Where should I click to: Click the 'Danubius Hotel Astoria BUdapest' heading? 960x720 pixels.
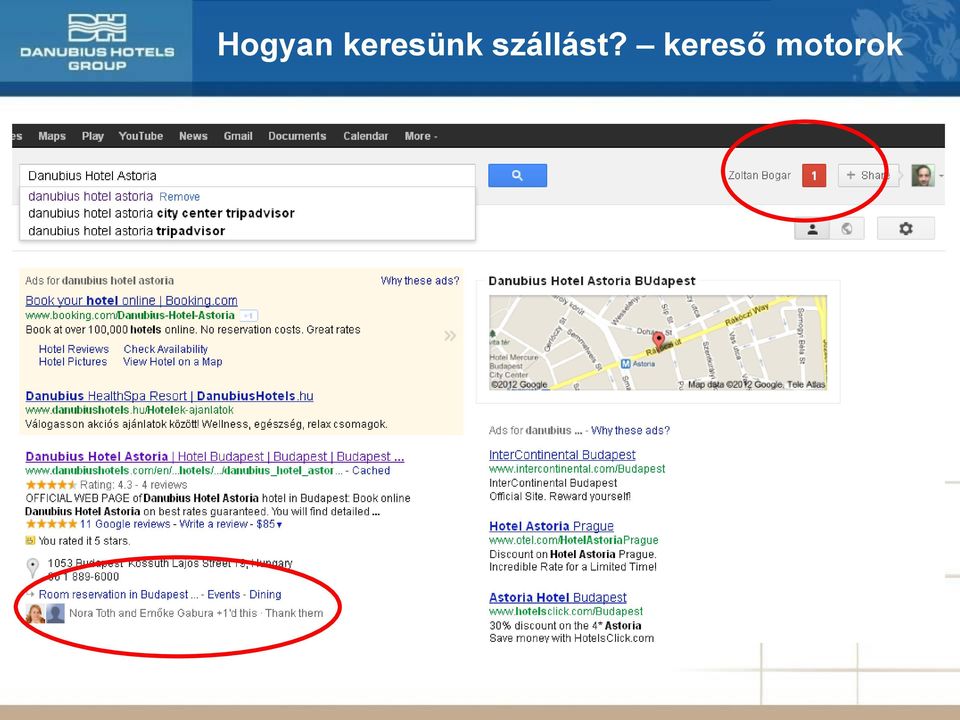(x=592, y=281)
